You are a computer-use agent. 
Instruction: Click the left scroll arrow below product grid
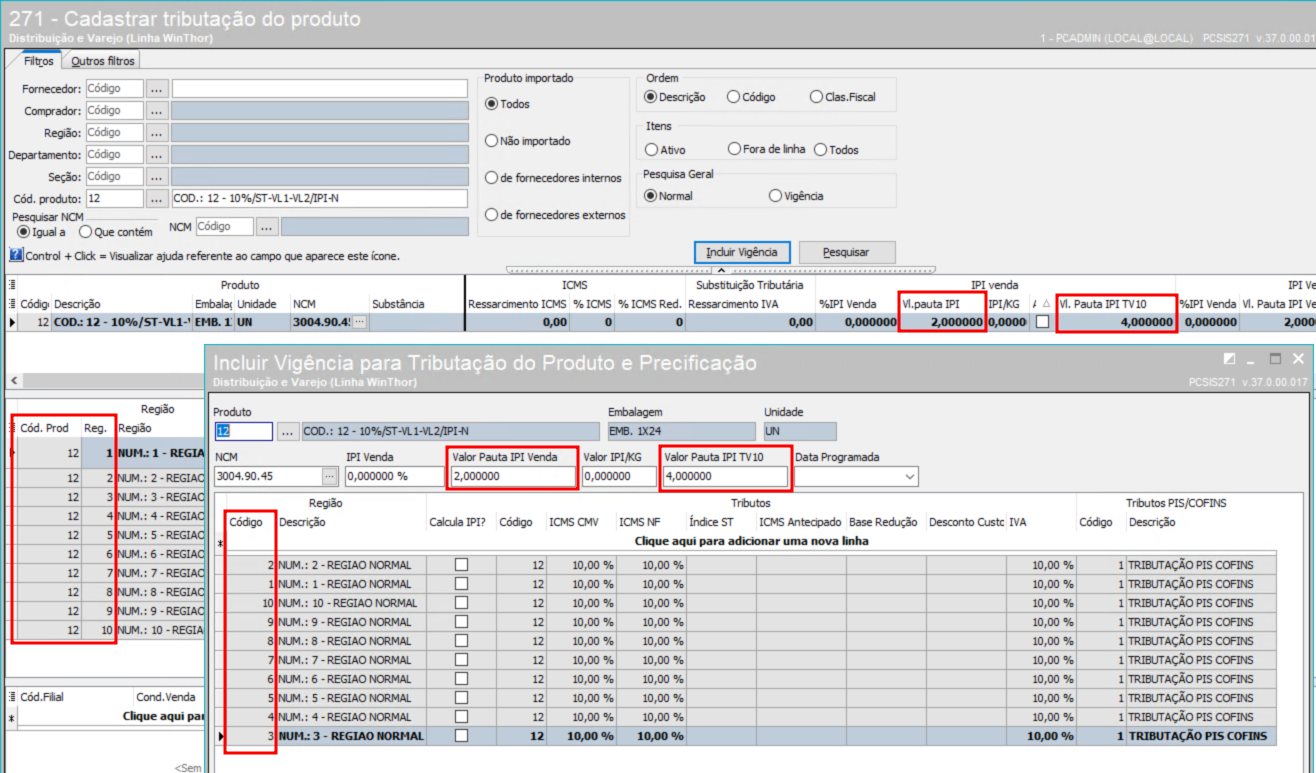[x=12, y=381]
